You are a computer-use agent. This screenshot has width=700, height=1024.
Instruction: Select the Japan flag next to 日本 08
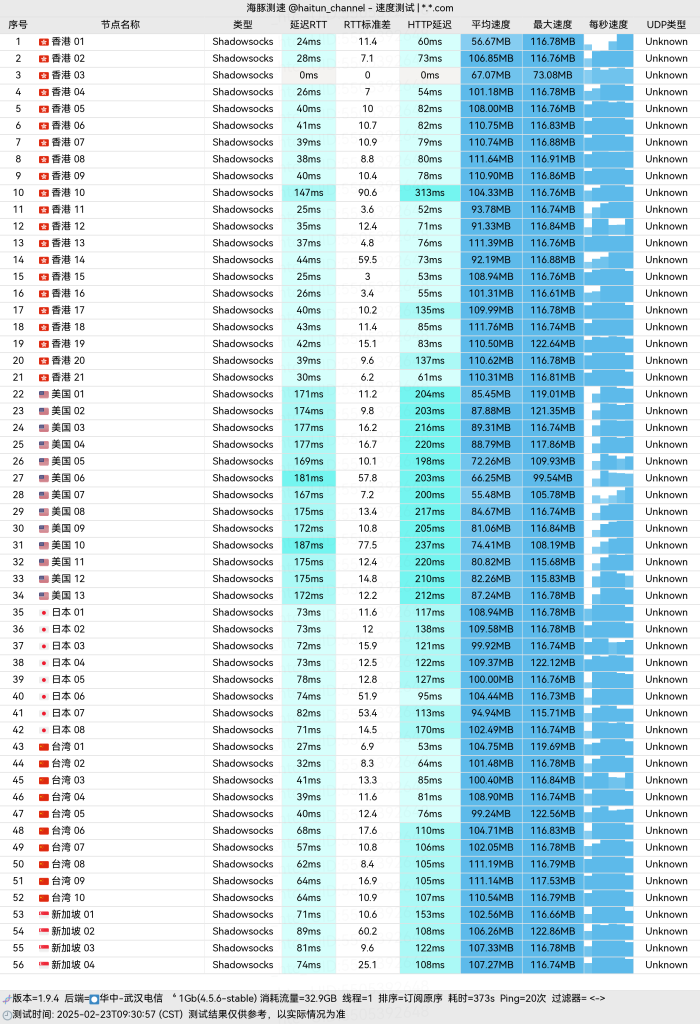click(44, 730)
